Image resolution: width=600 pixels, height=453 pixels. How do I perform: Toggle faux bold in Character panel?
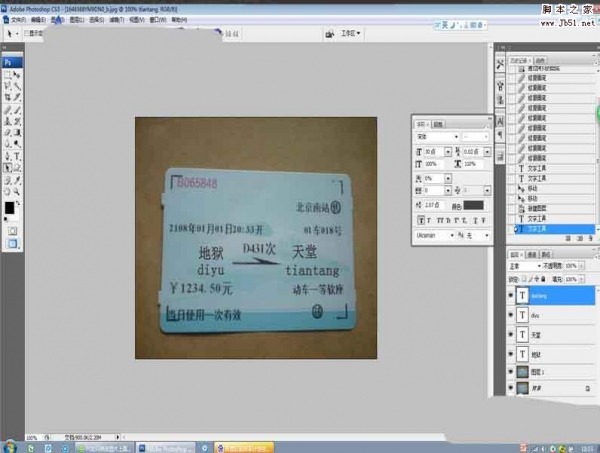pos(421,220)
